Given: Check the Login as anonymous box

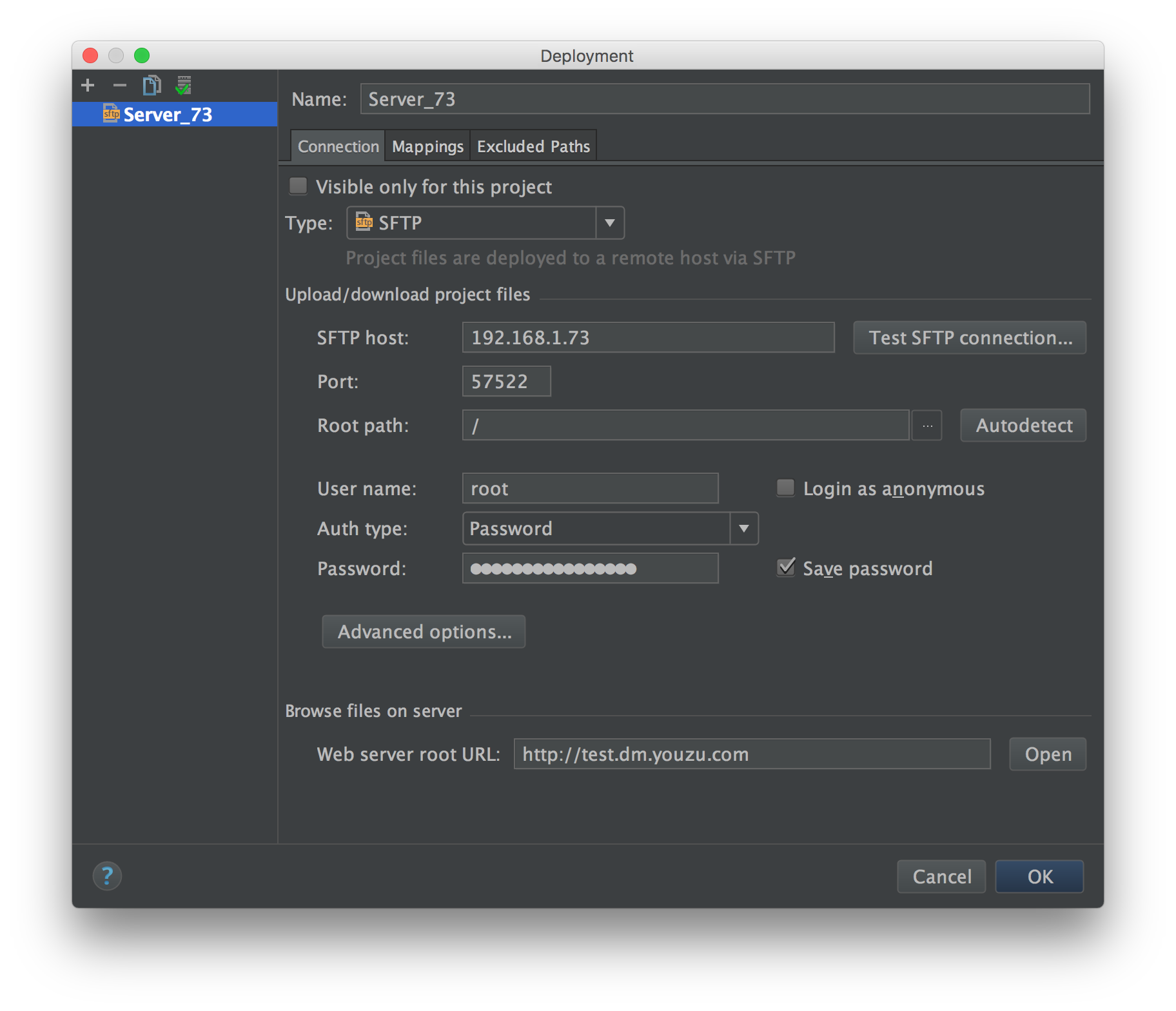Looking at the screenshot, I should point(785,488).
